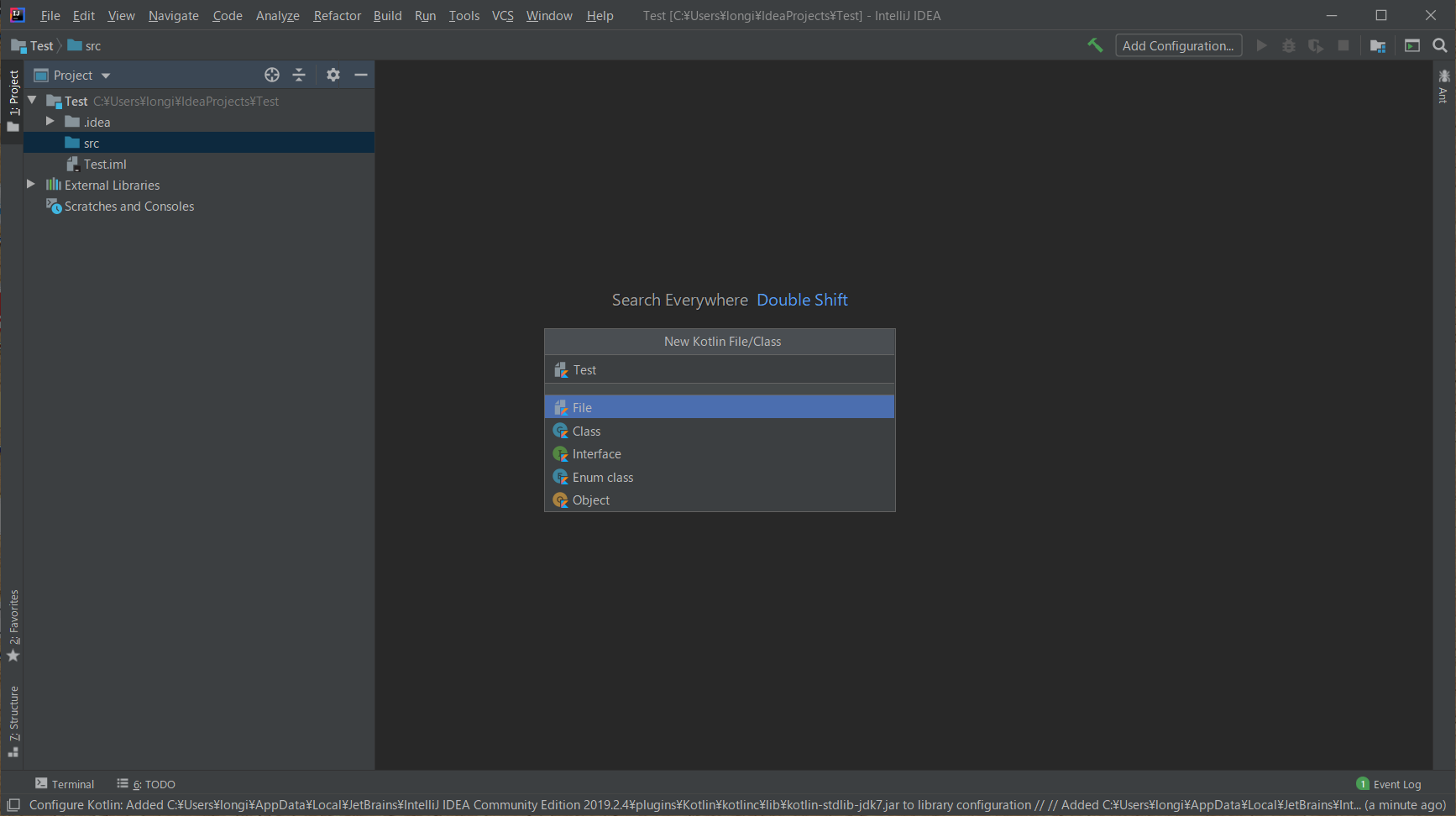Viewport: 1456px width, 816px height.
Task: Click src breadcrumb in navigation bar
Action: (x=84, y=45)
